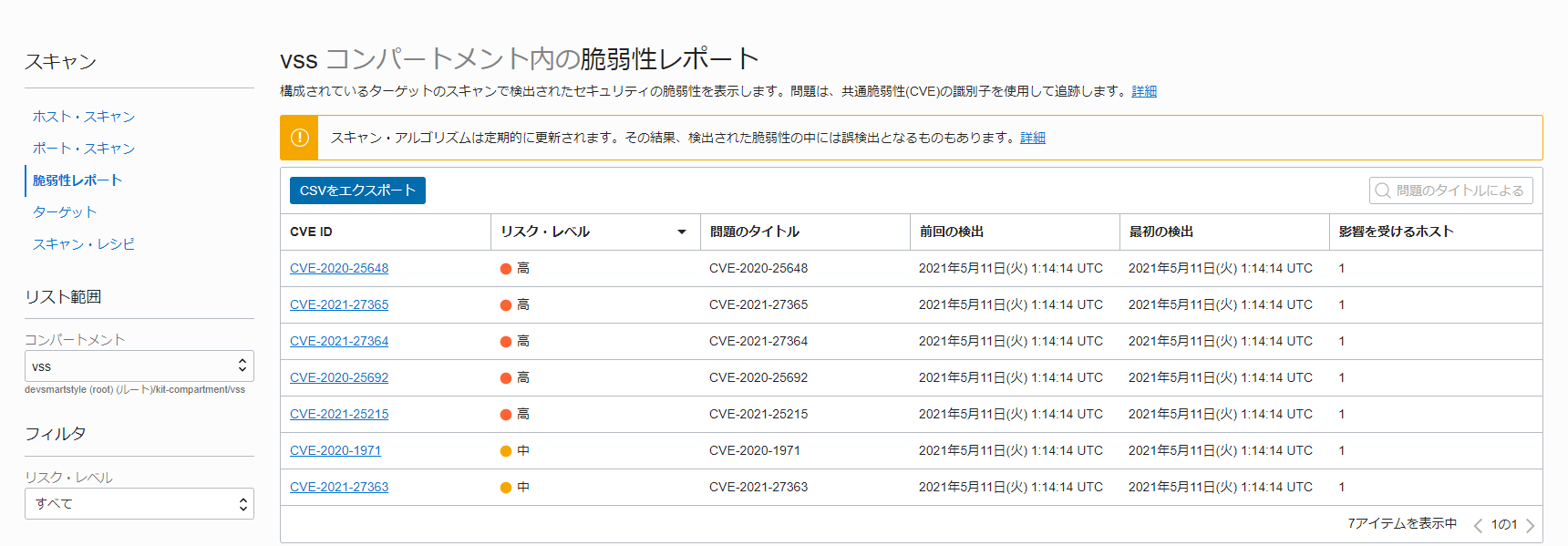Select 脆弱性レポート in the sidebar
This screenshot has height=546, width=1568.
tap(77, 180)
